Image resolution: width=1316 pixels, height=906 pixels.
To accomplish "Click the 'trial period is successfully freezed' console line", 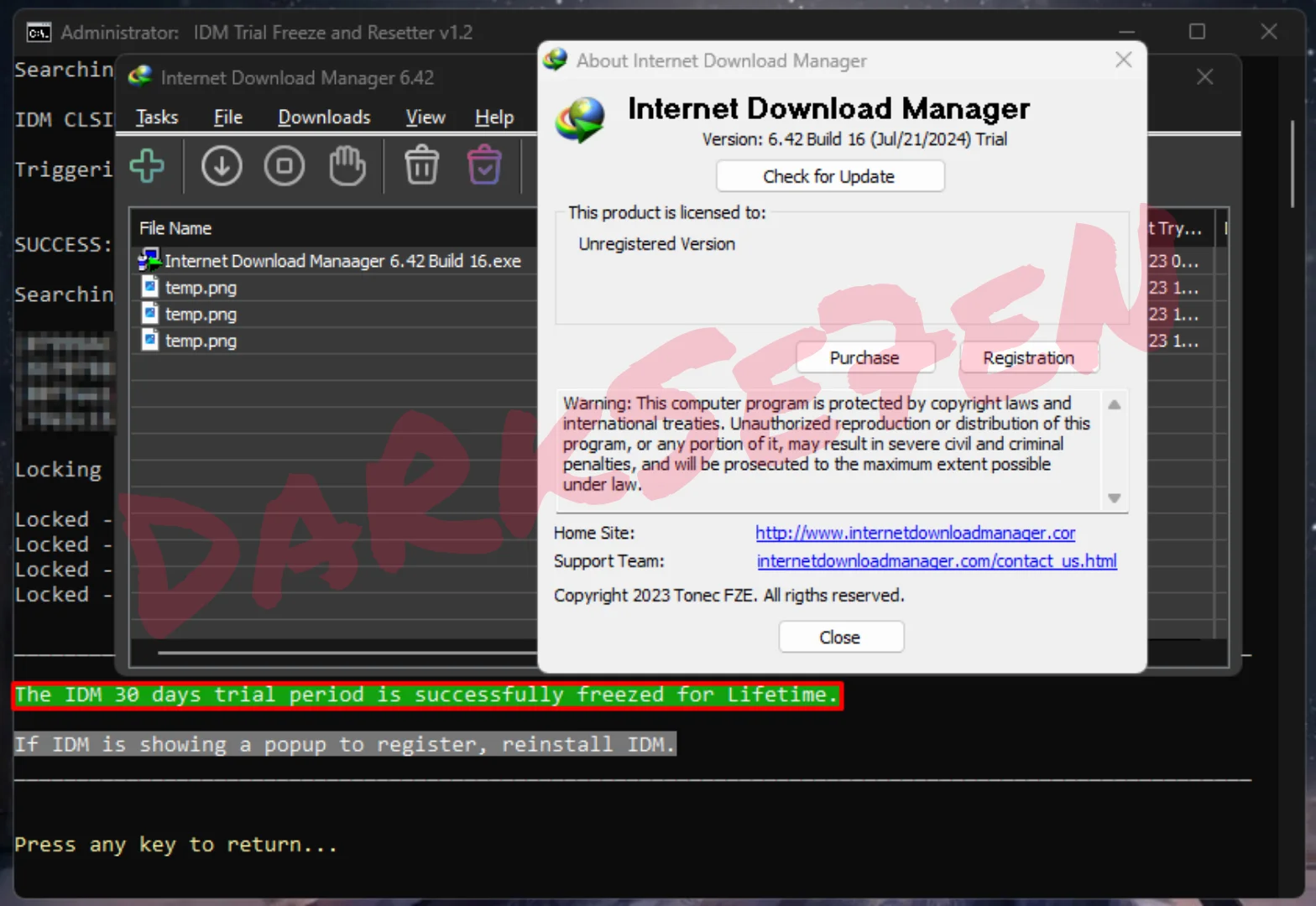I will (x=426, y=695).
